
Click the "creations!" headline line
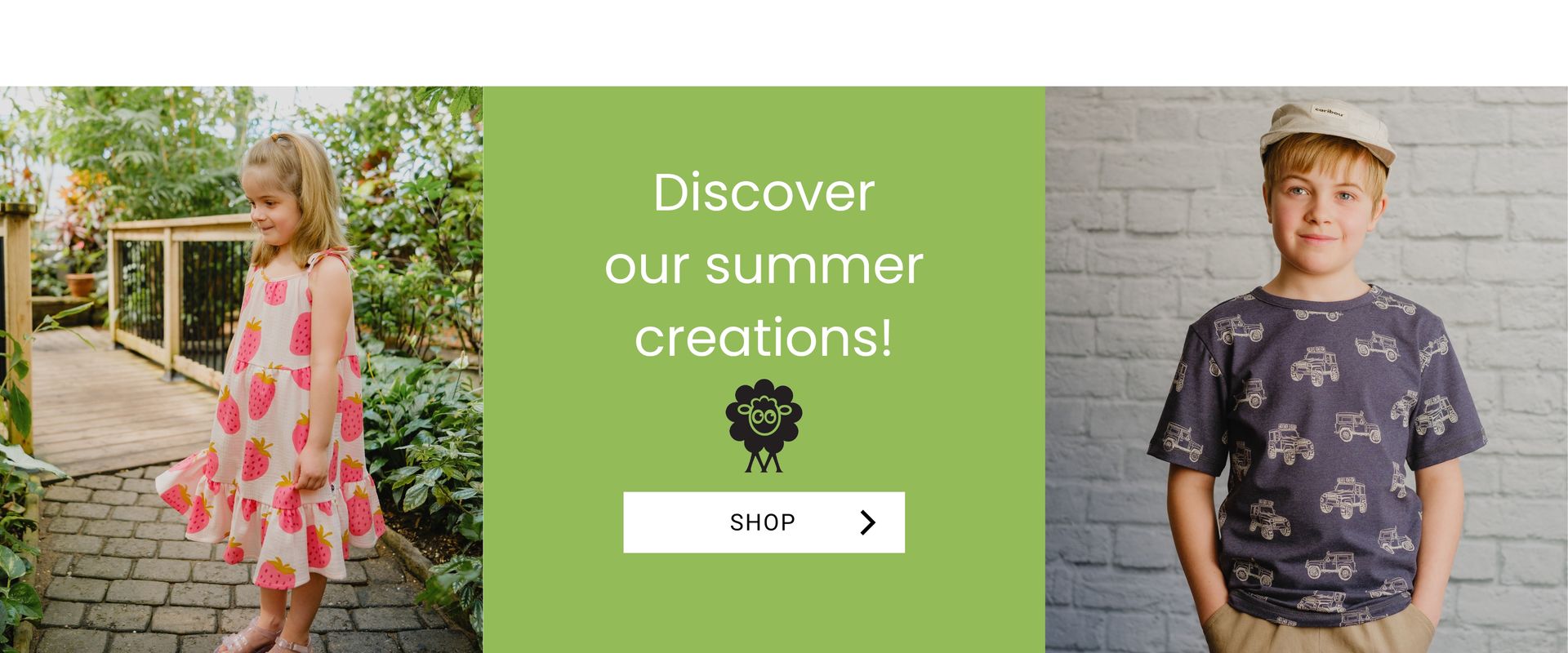764,337
